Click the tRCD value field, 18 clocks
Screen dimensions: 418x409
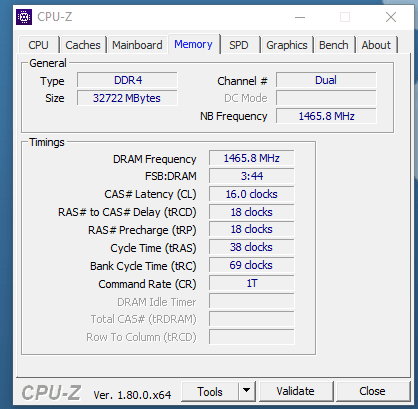click(x=252, y=212)
